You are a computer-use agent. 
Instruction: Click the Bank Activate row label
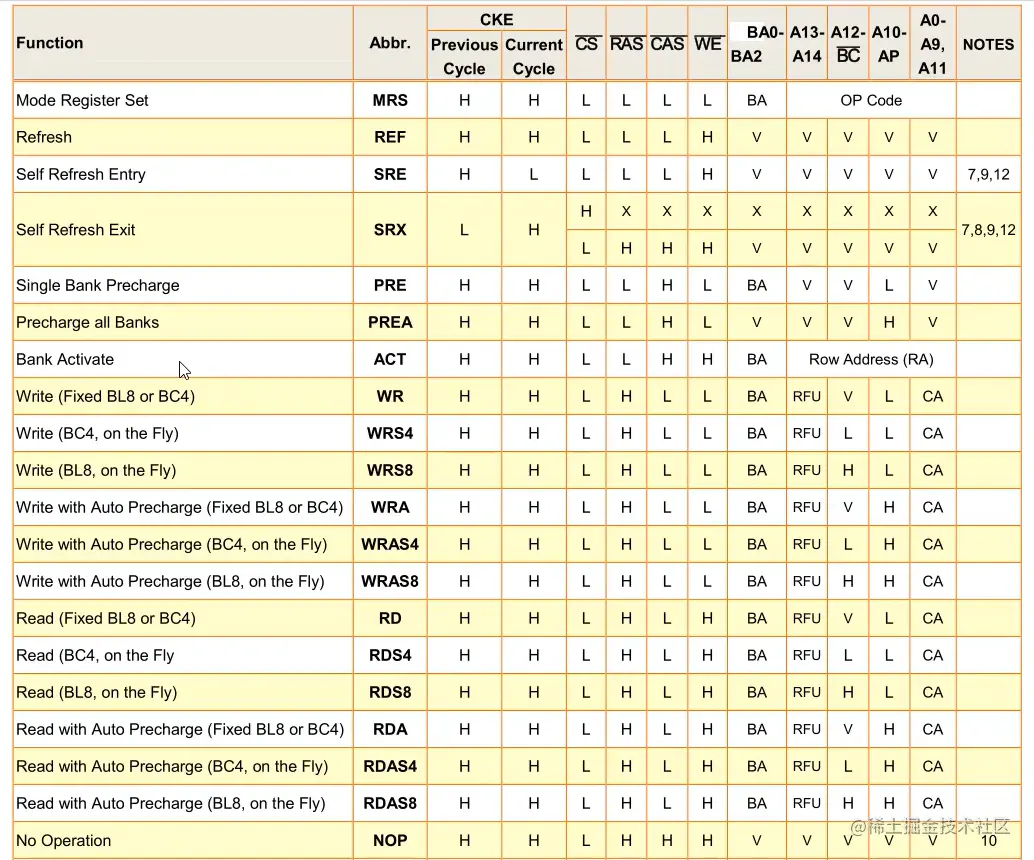(65, 359)
